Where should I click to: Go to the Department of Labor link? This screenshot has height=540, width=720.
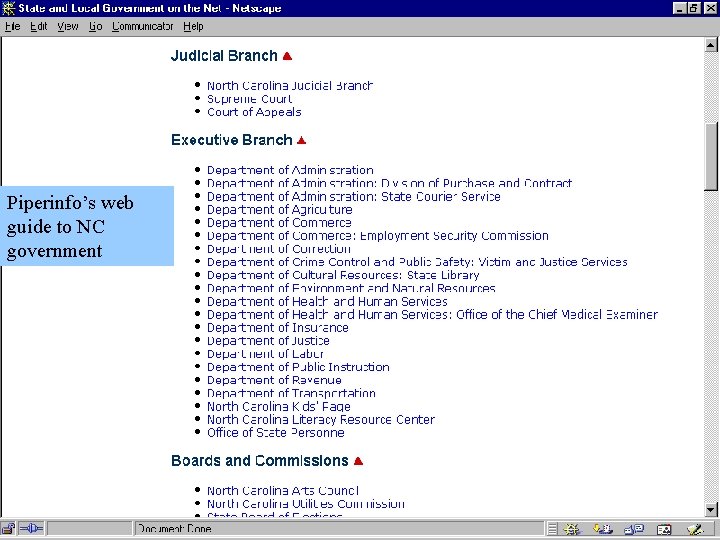265,354
